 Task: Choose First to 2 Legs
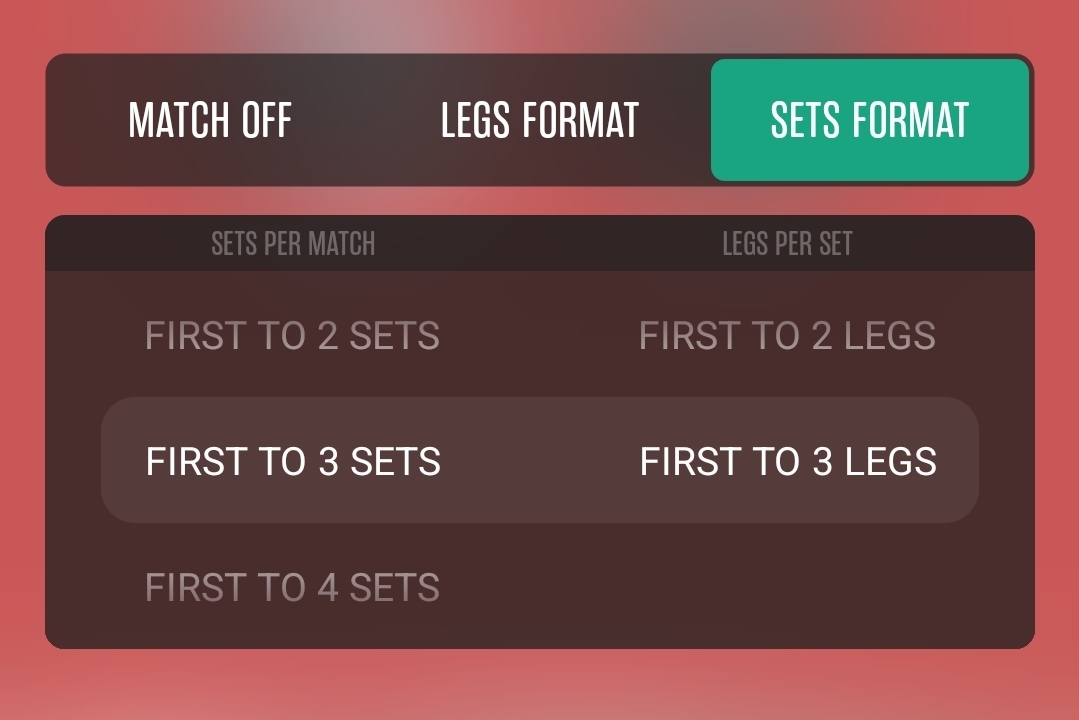[x=787, y=336]
